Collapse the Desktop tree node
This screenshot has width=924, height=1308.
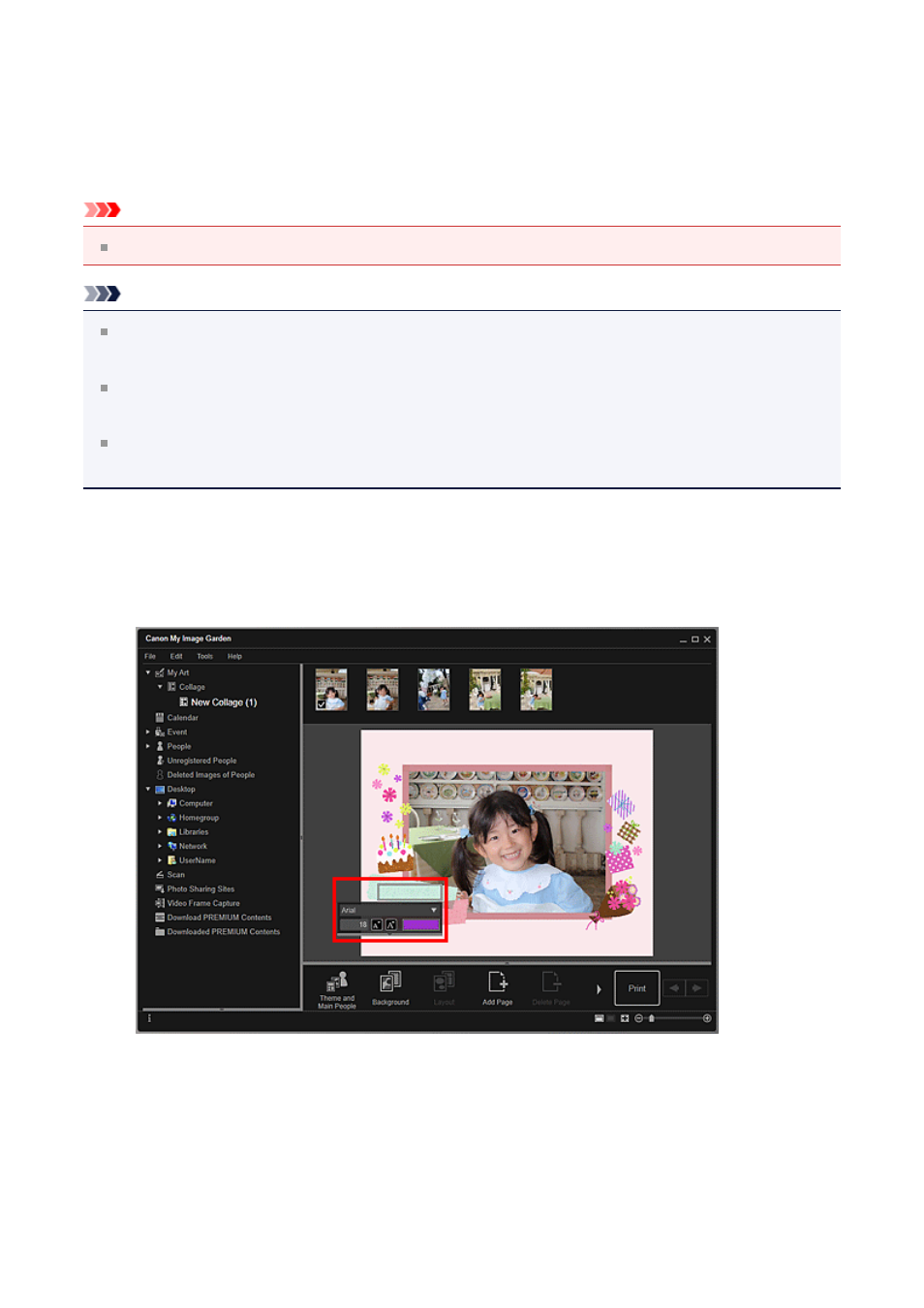point(148,790)
